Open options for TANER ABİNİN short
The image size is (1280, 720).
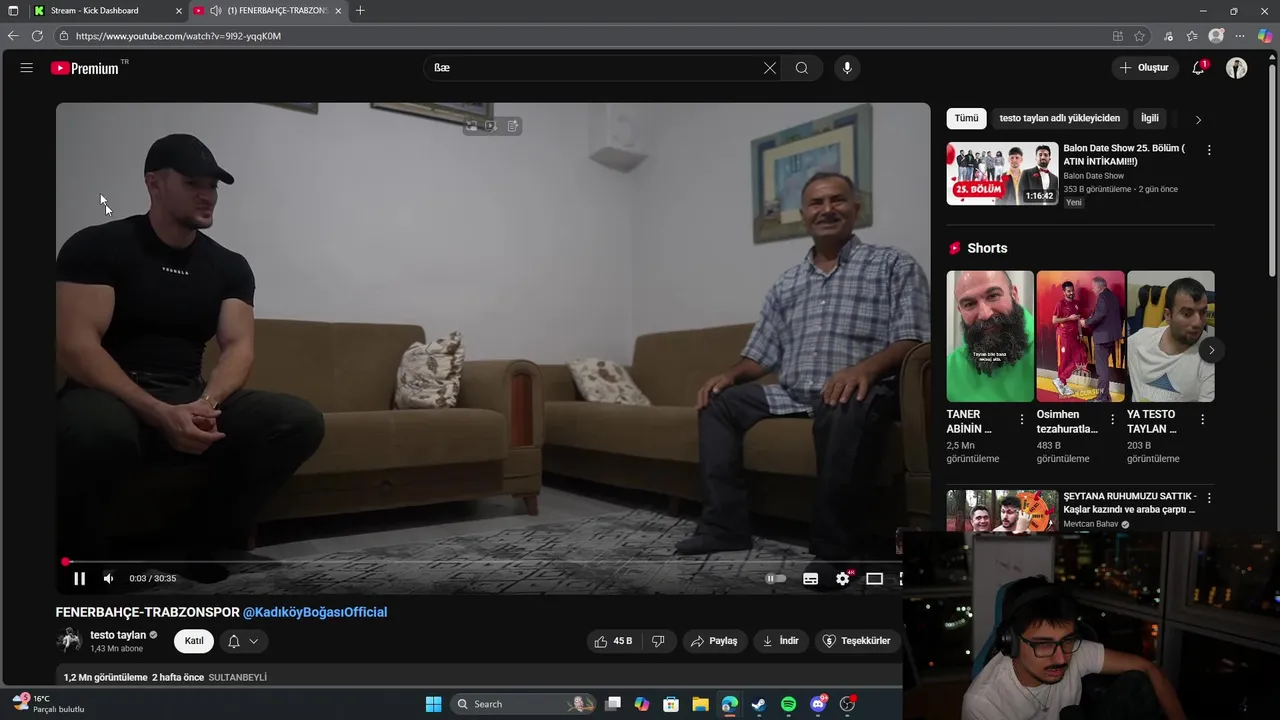1022,420
